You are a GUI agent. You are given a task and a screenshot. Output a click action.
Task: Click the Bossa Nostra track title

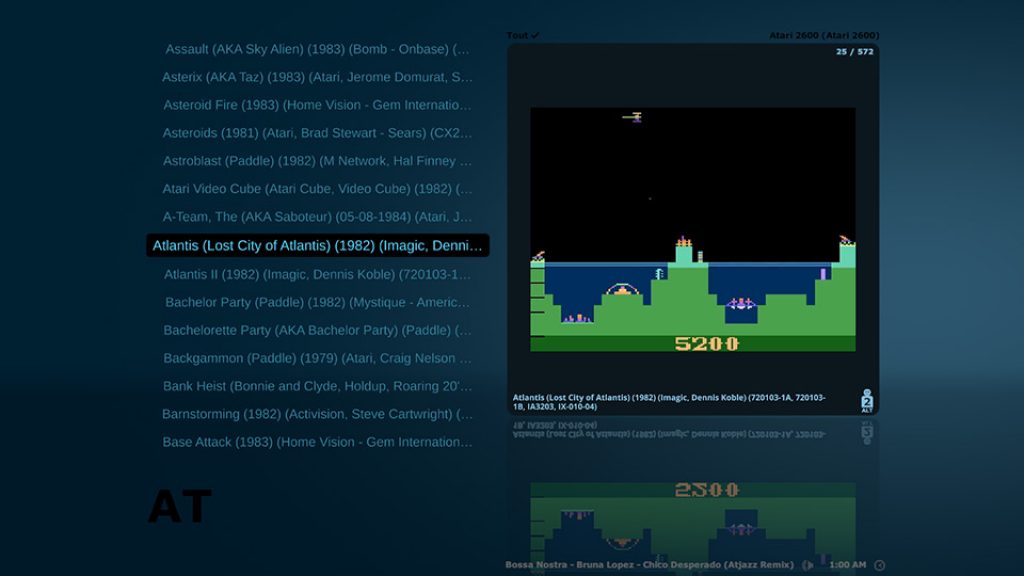click(x=649, y=565)
